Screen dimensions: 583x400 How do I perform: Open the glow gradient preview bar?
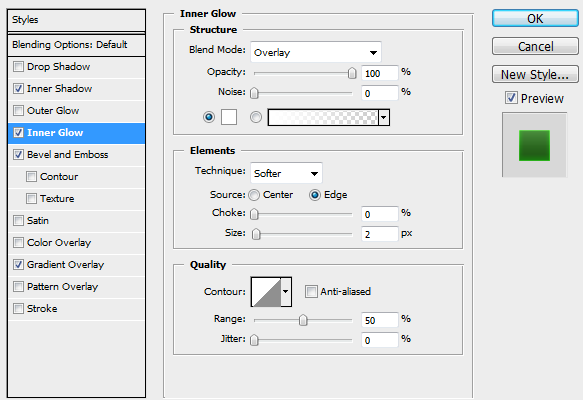[x=323, y=117]
